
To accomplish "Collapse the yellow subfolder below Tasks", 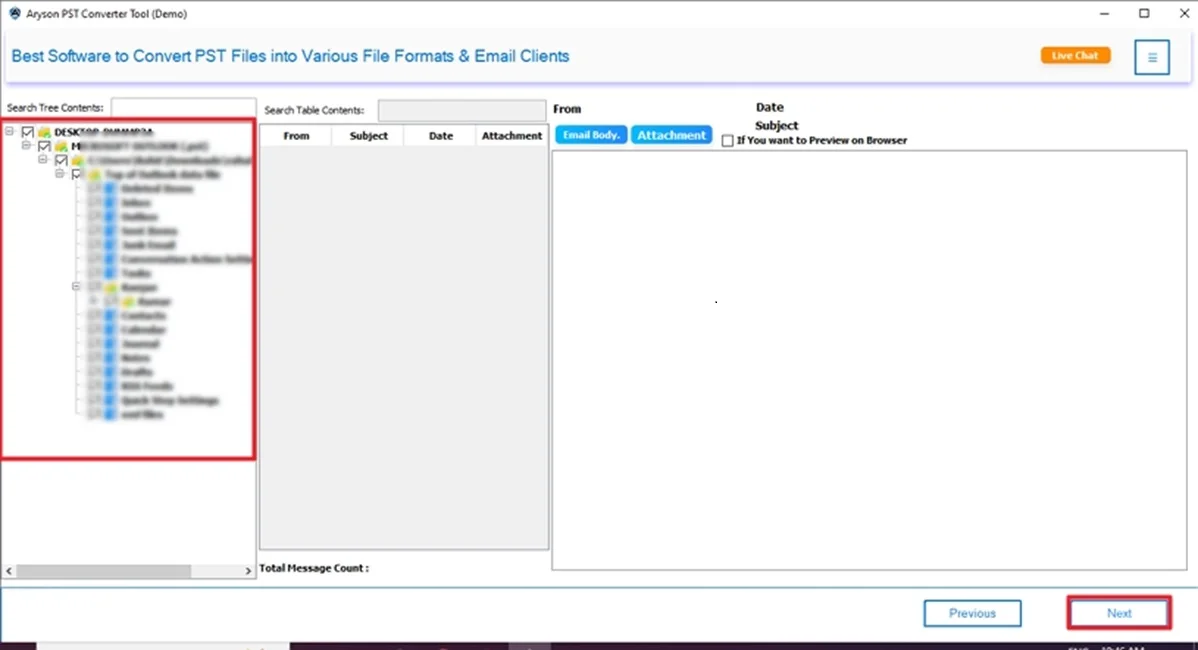I will [76, 286].
